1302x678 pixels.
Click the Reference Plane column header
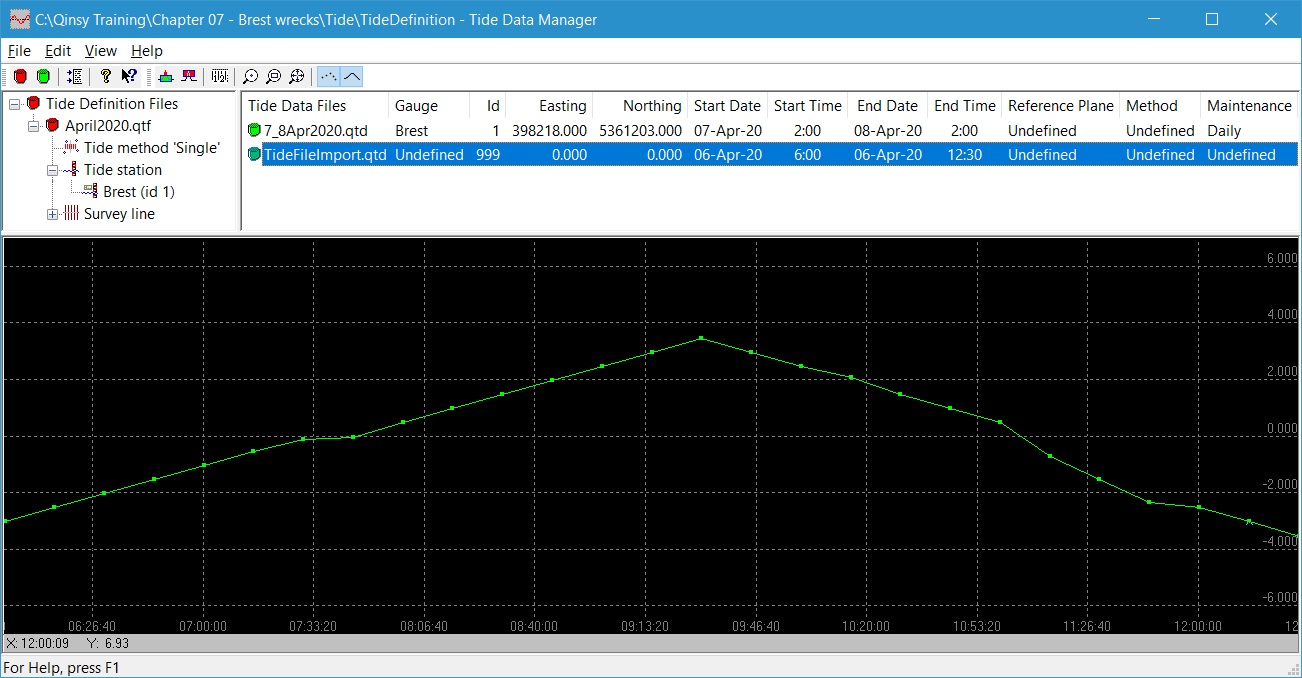point(1060,106)
